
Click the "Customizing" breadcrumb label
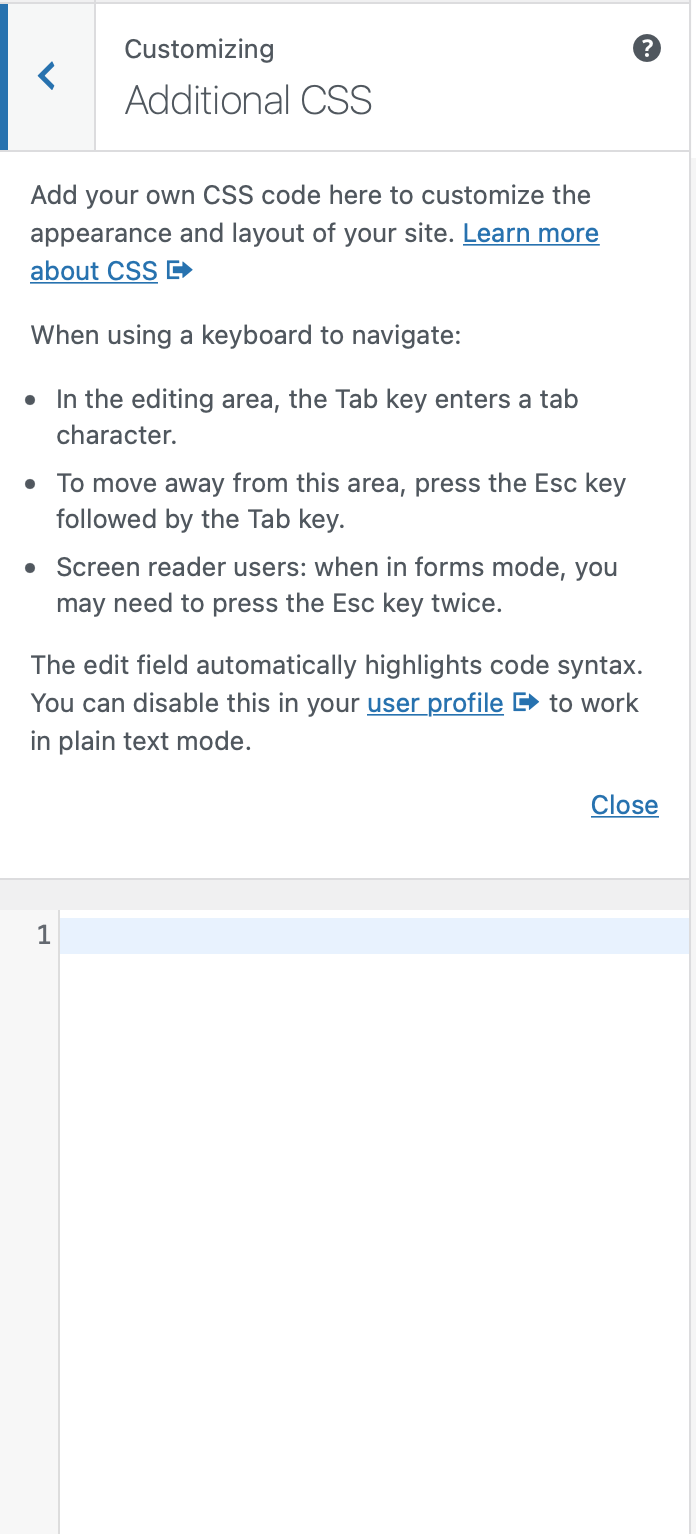click(x=198, y=48)
